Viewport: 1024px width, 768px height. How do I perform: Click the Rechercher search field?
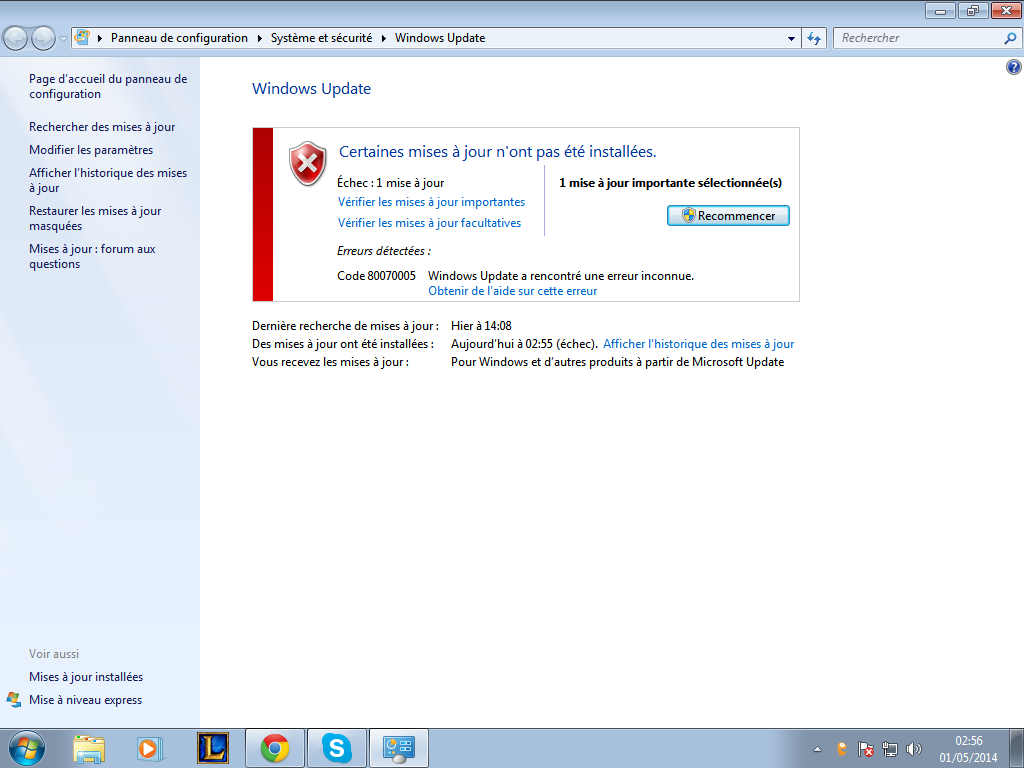tap(920, 38)
